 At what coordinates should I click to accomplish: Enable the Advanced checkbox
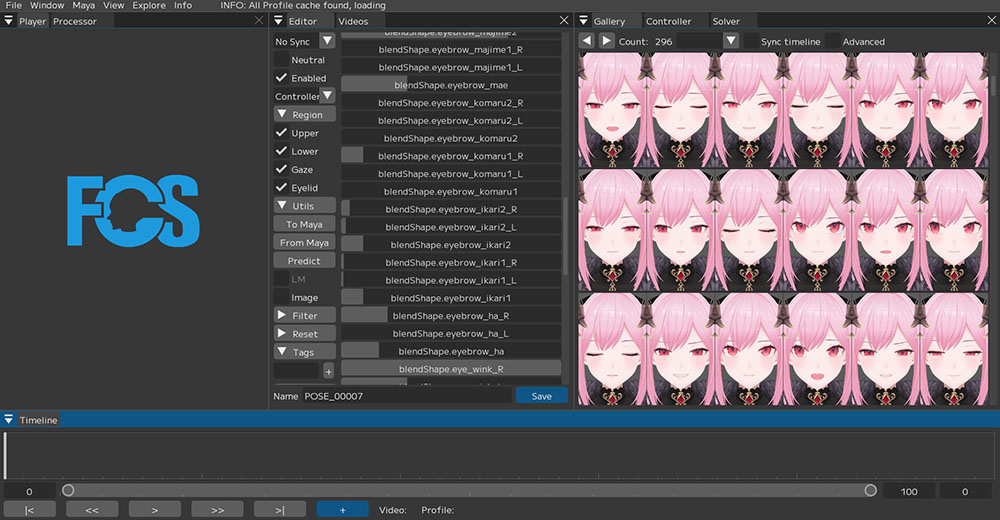click(833, 41)
